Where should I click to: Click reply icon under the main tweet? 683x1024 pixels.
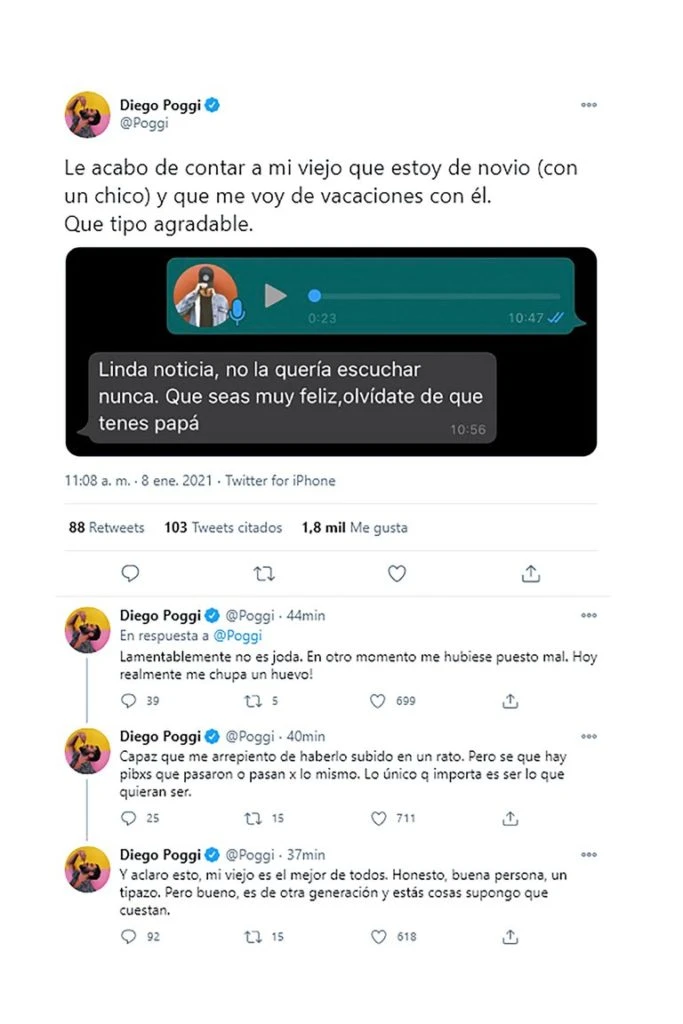[x=129, y=573]
